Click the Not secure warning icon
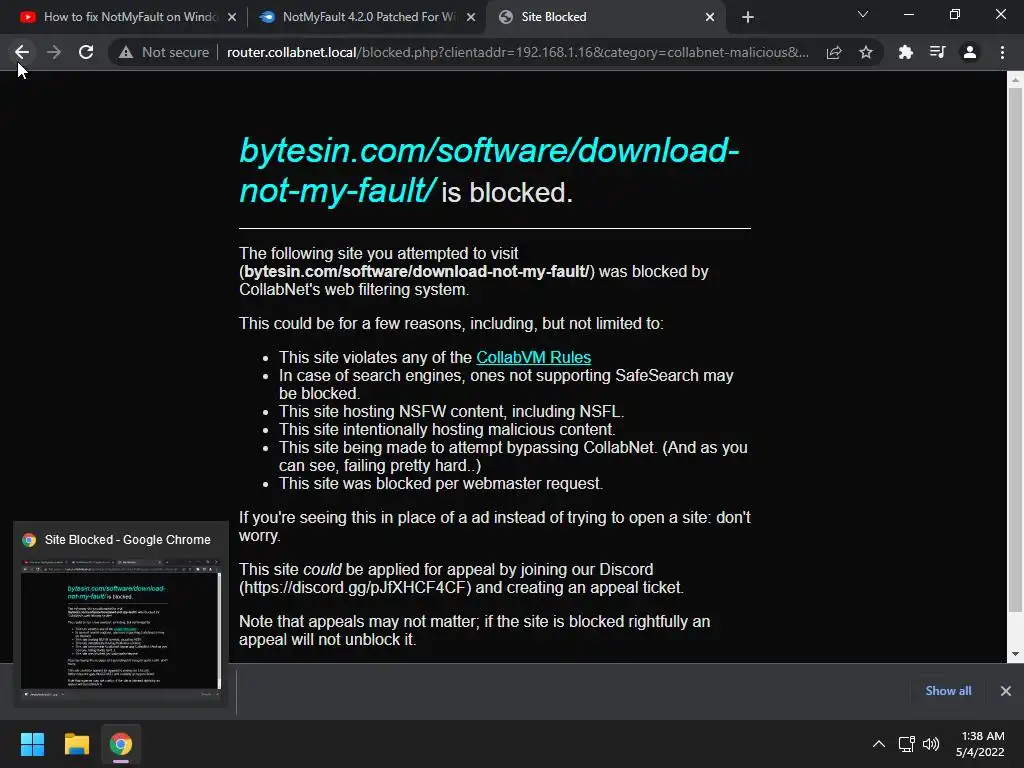The width and height of the screenshot is (1024, 768). [126, 52]
